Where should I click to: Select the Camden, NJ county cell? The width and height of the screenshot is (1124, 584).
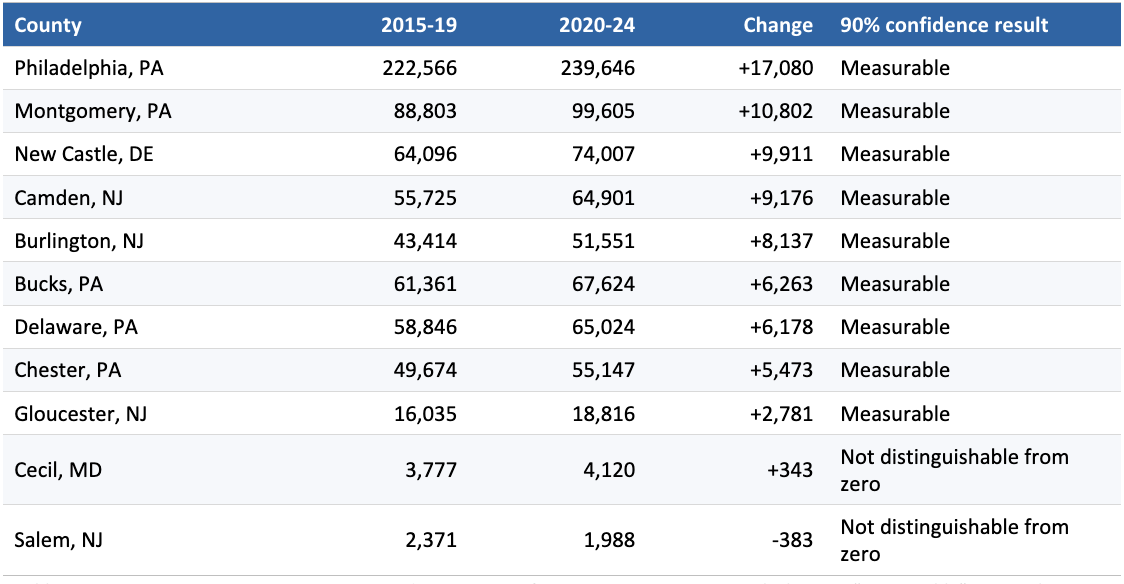coord(69,198)
